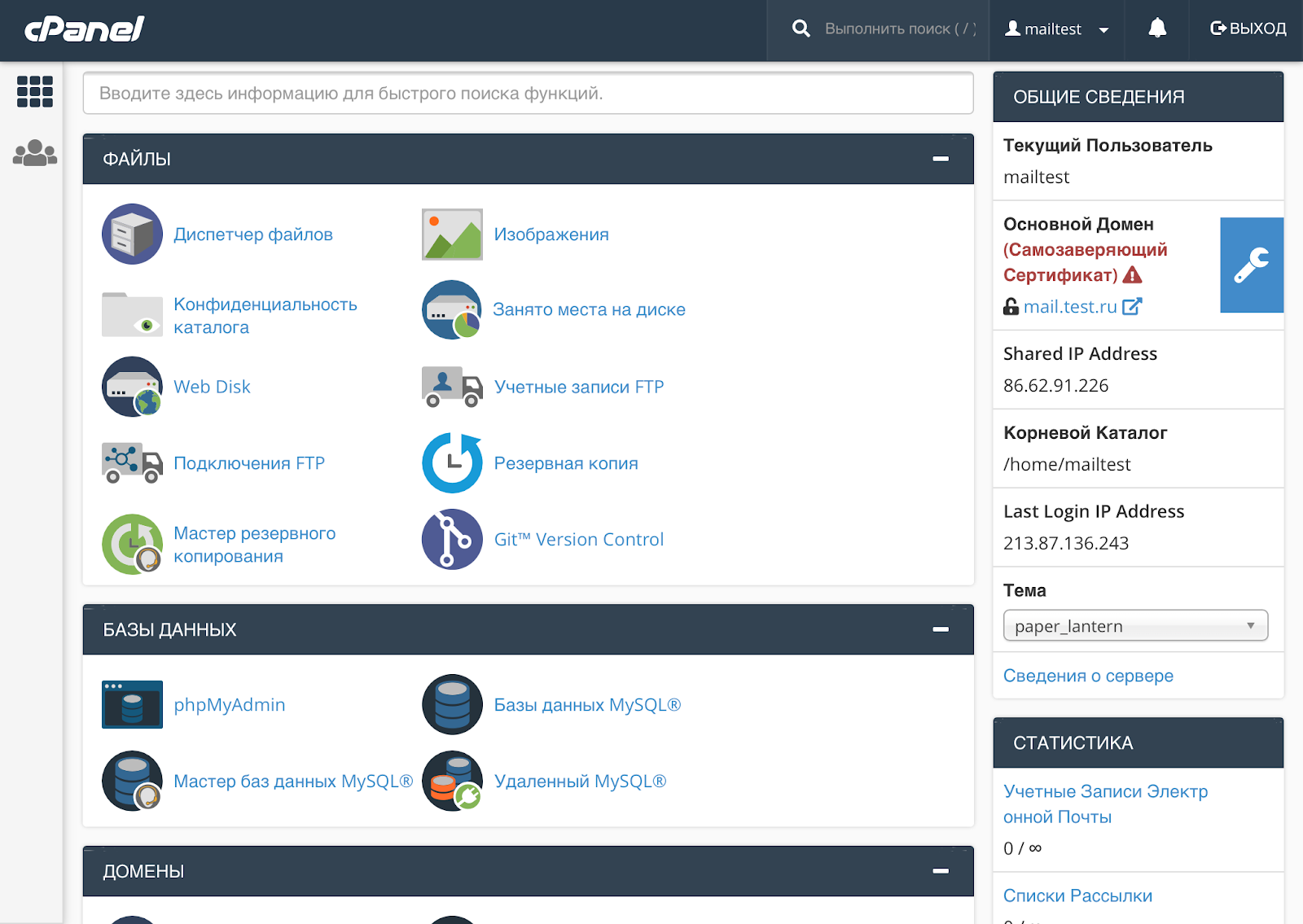Click the home grid icon in sidebar
Image resolution: width=1303 pixels, height=924 pixels.
[x=35, y=91]
